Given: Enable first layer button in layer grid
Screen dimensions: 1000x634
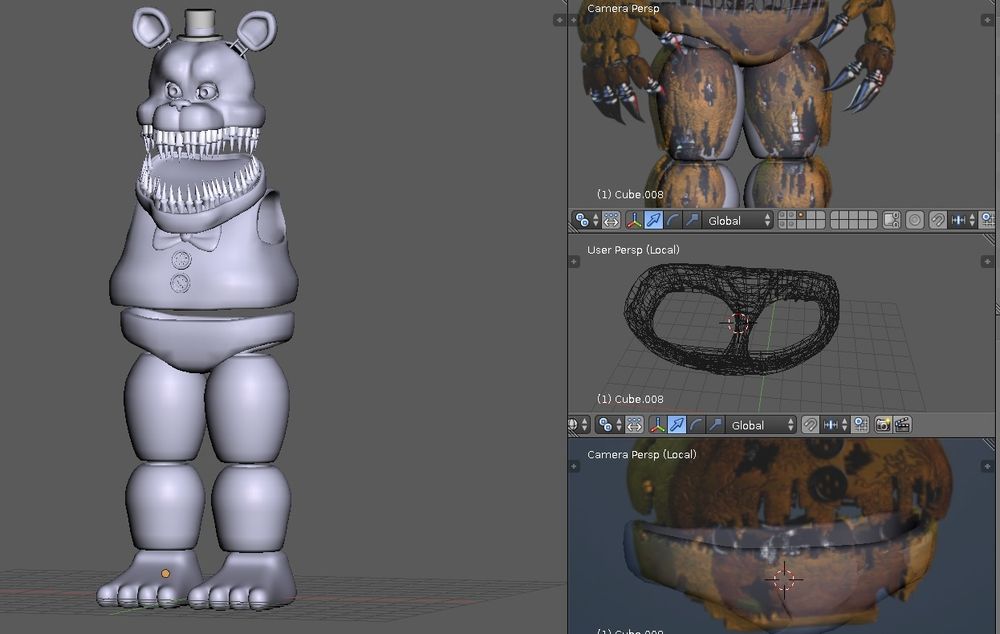Looking at the screenshot, I should [x=783, y=216].
